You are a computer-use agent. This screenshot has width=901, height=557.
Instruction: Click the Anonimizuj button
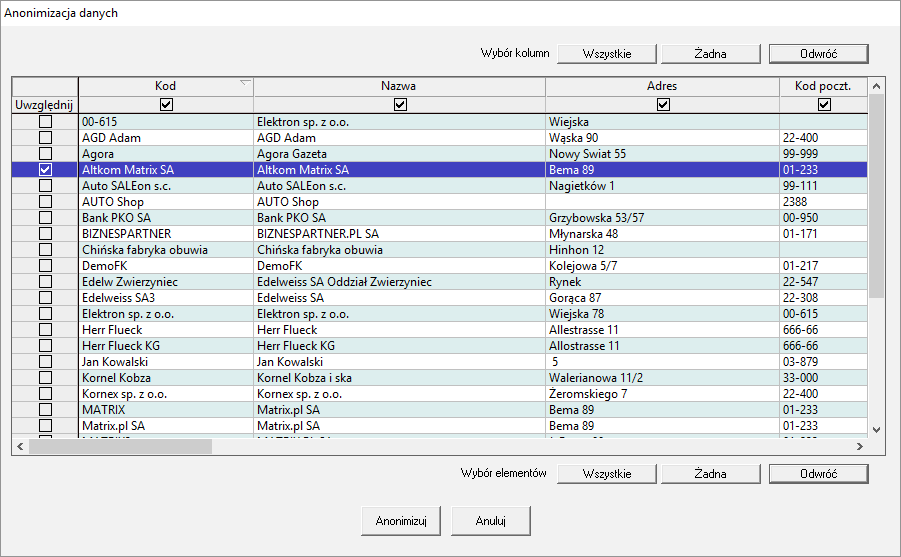tap(401, 521)
